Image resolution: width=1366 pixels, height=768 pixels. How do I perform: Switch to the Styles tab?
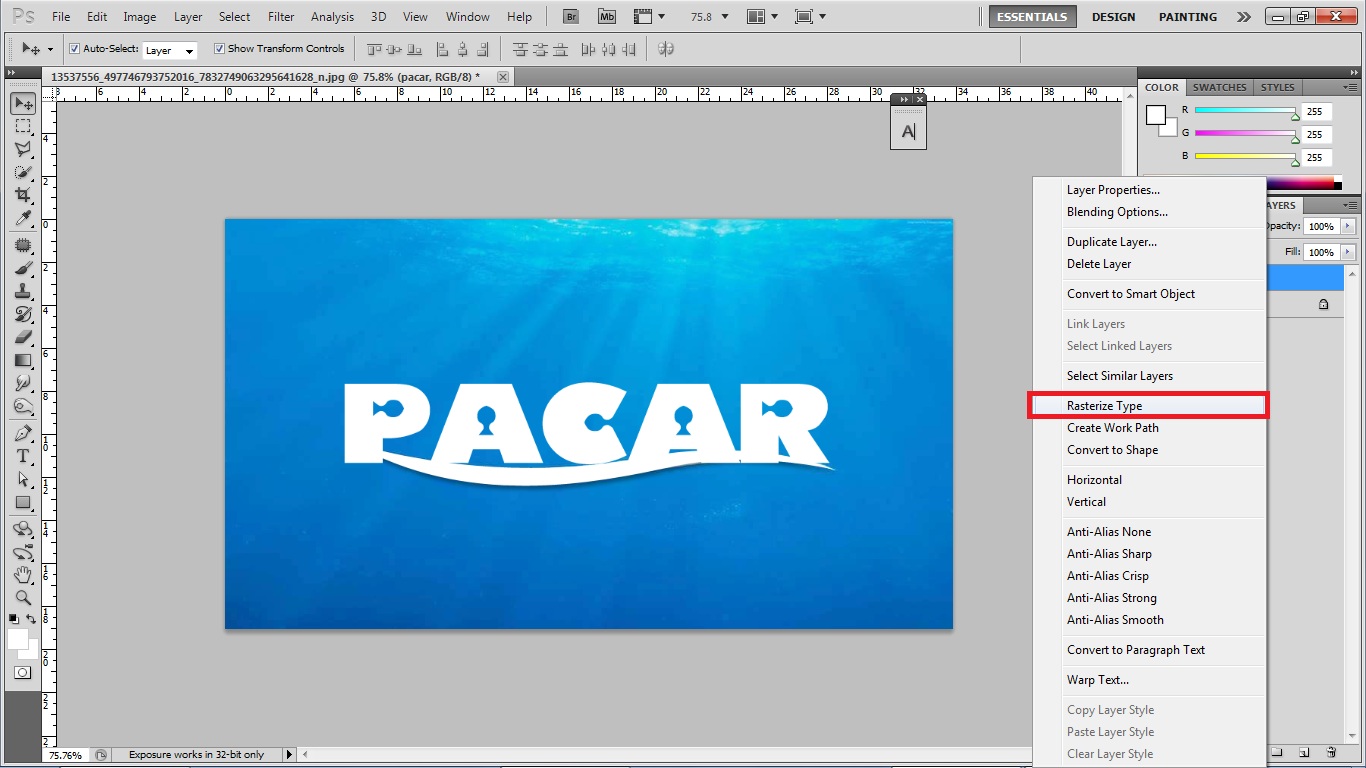[1277, 87]
